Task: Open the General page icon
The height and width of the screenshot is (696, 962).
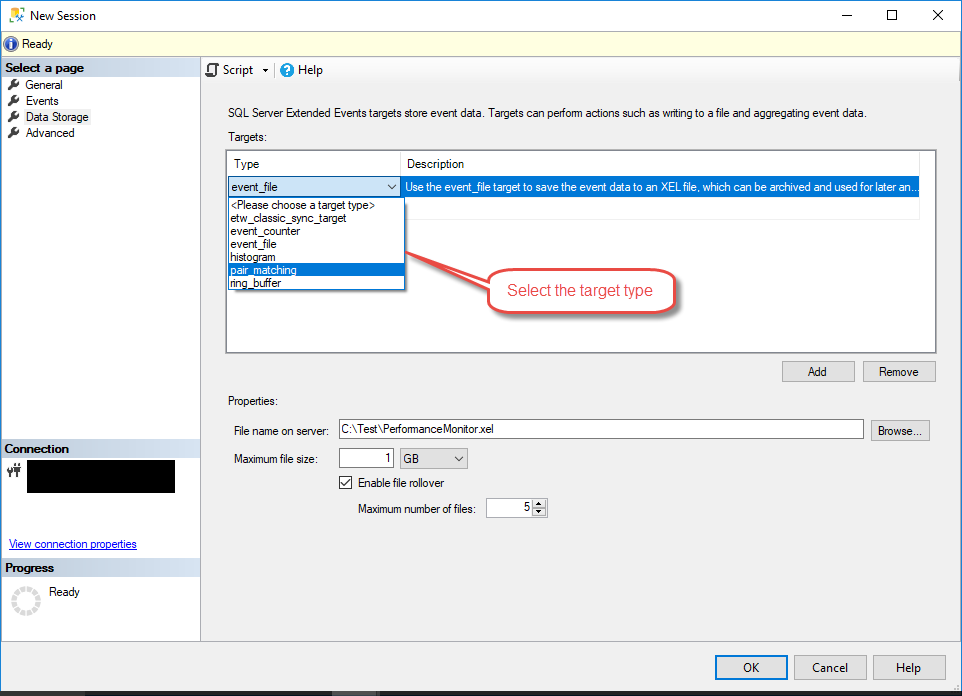Action: click(x=16, y=84)
